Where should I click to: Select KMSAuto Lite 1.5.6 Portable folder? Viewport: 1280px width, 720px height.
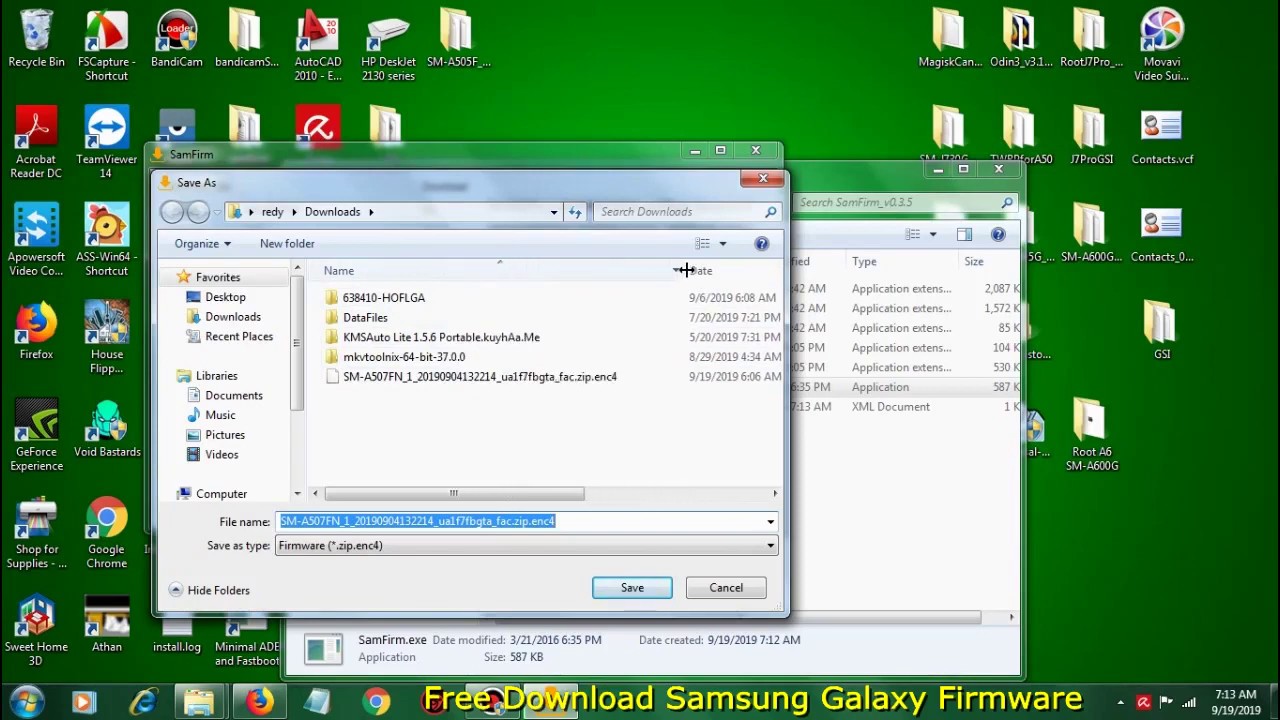click(441, 338)
